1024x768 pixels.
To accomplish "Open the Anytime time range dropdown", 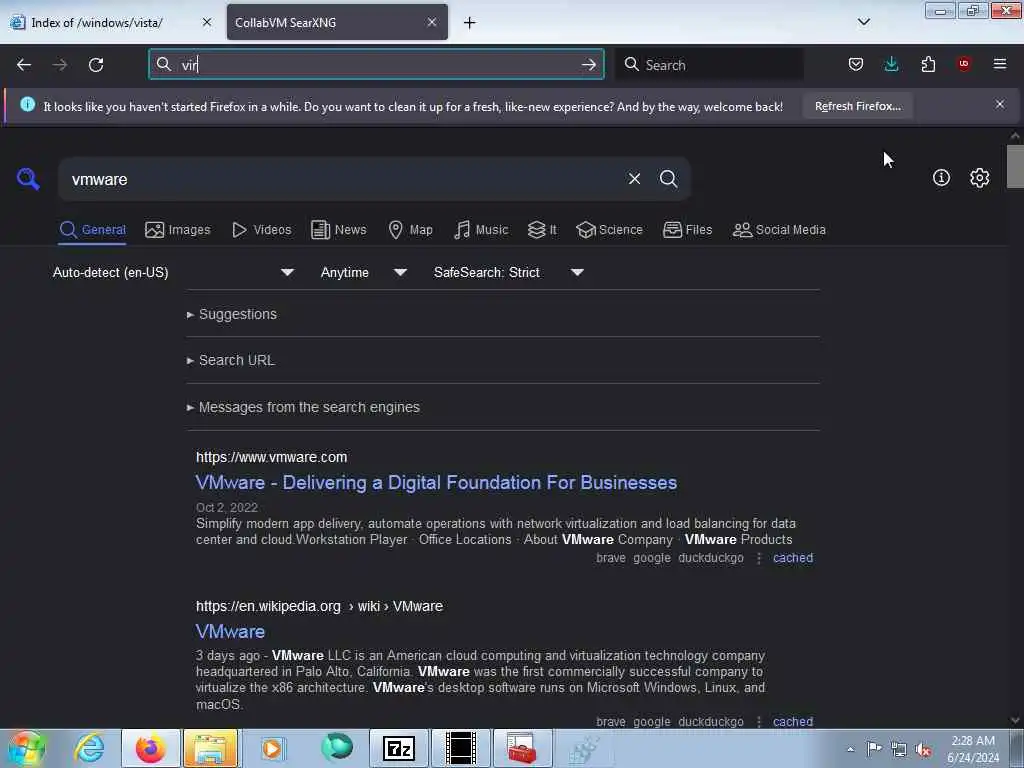I will coord(364,272).
